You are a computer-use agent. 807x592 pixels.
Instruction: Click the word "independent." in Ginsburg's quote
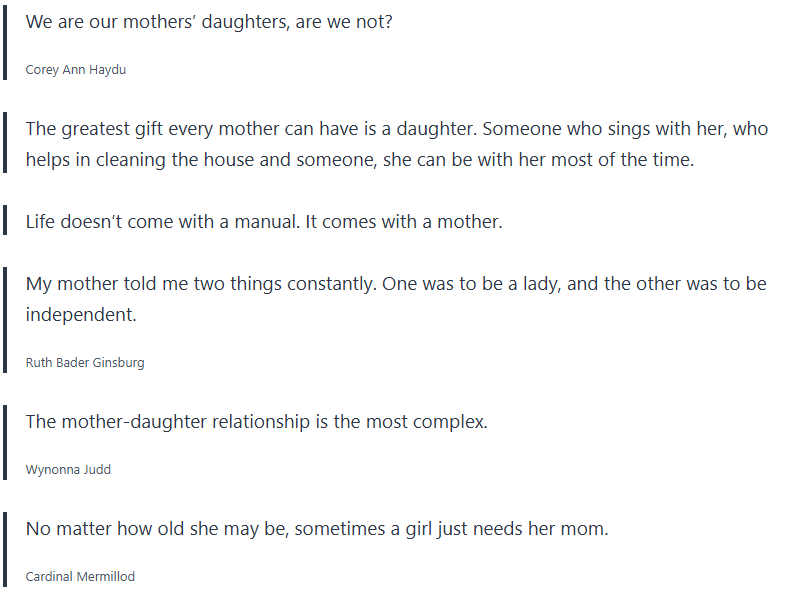pyautogui.click(x=81, y=314)
